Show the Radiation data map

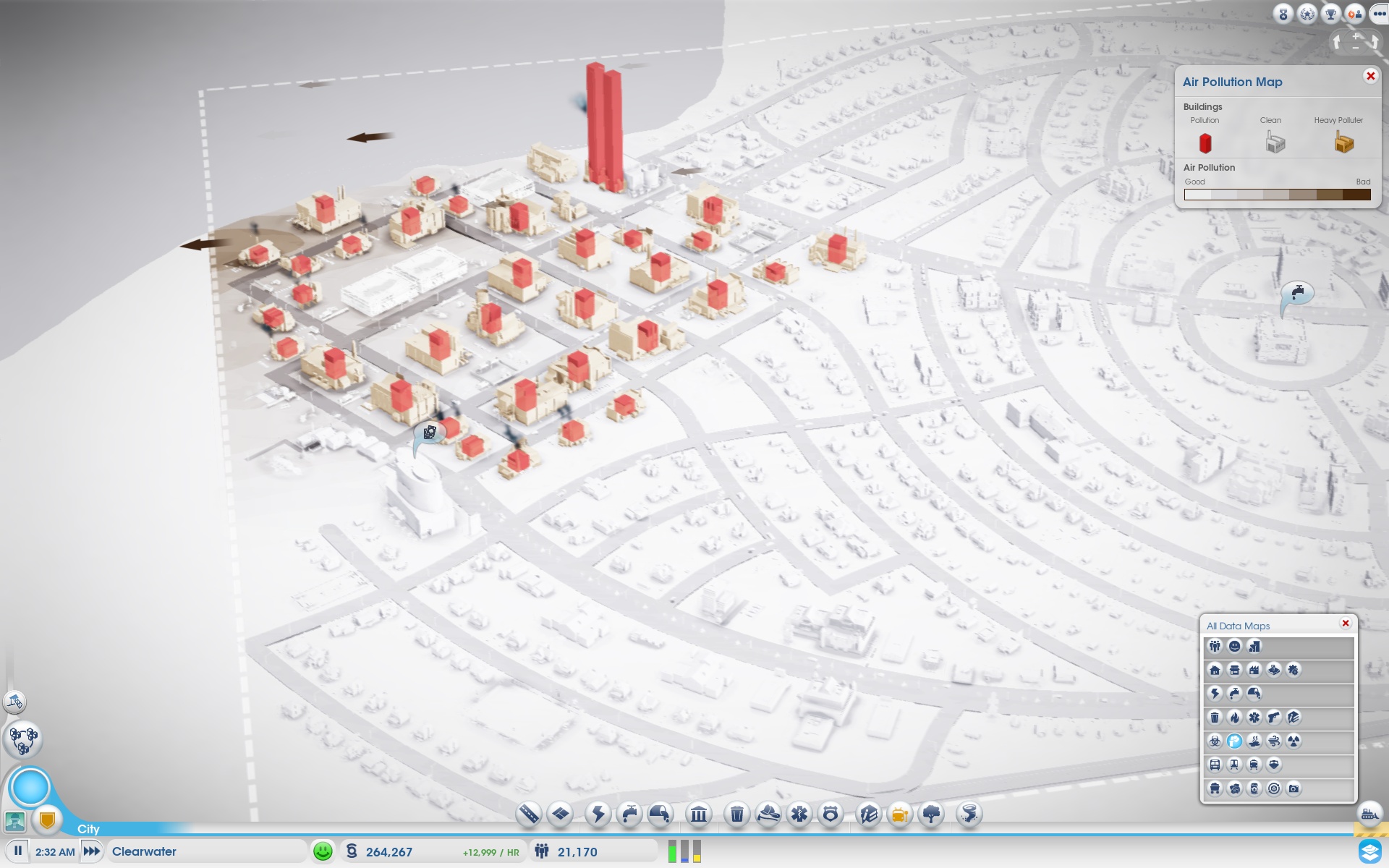pos(1294,741)
